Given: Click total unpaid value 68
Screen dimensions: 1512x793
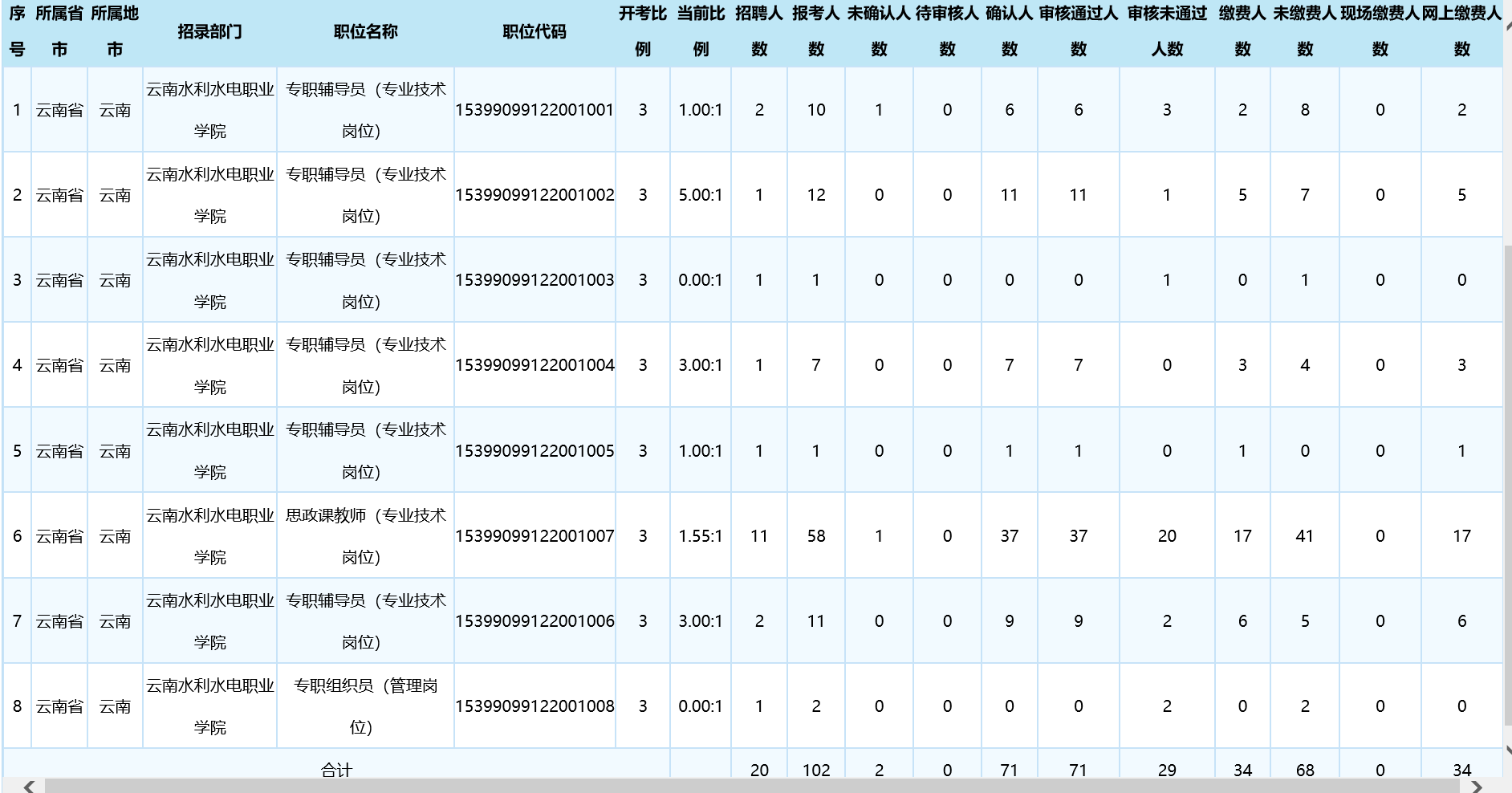Looking at the screenshot, I should click(x=1305, y=770).
